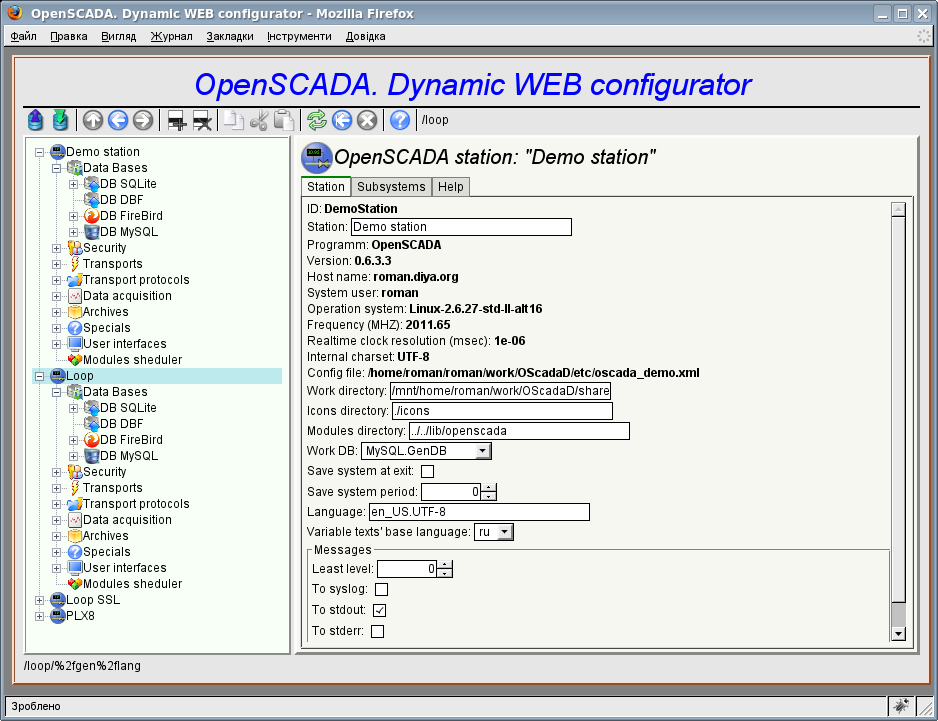Open help via the question mark icon
This screenshot has height=721, width=938.
(400, 120)
